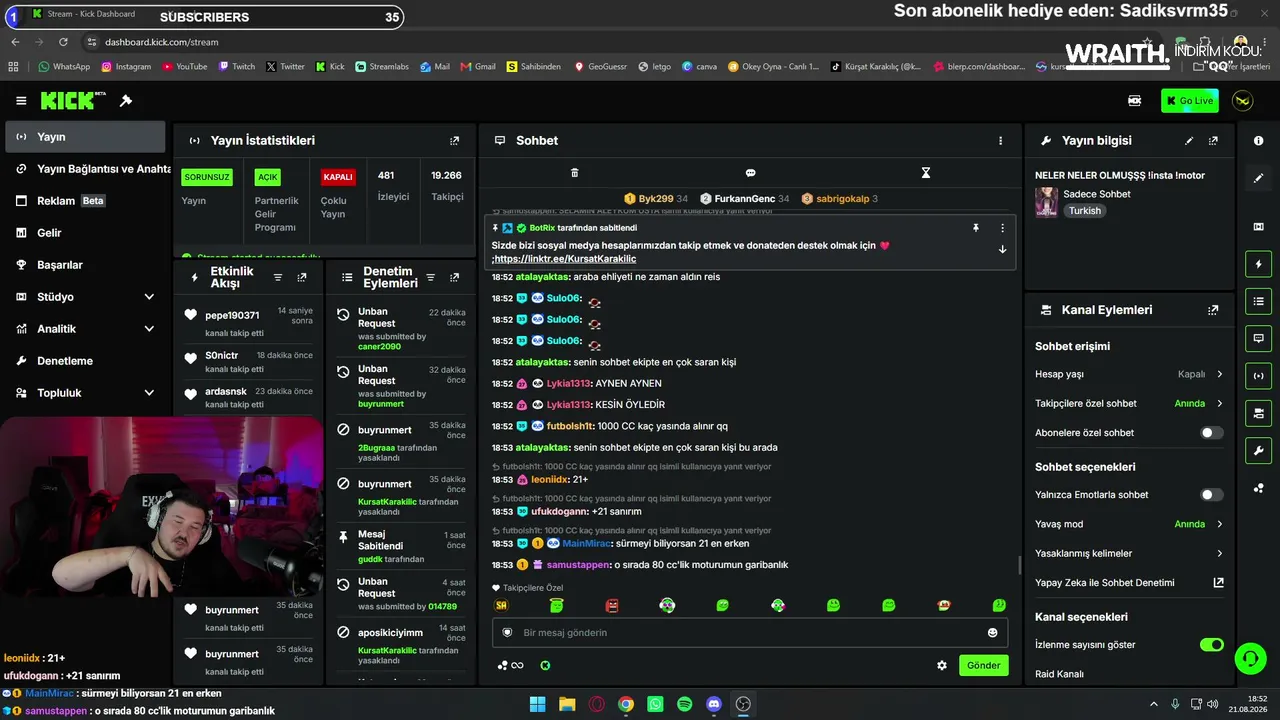Click the hourglass icon in Sohbet toolbar
The height and width of the screenshot is (720, 1280).
coord(926,173)
